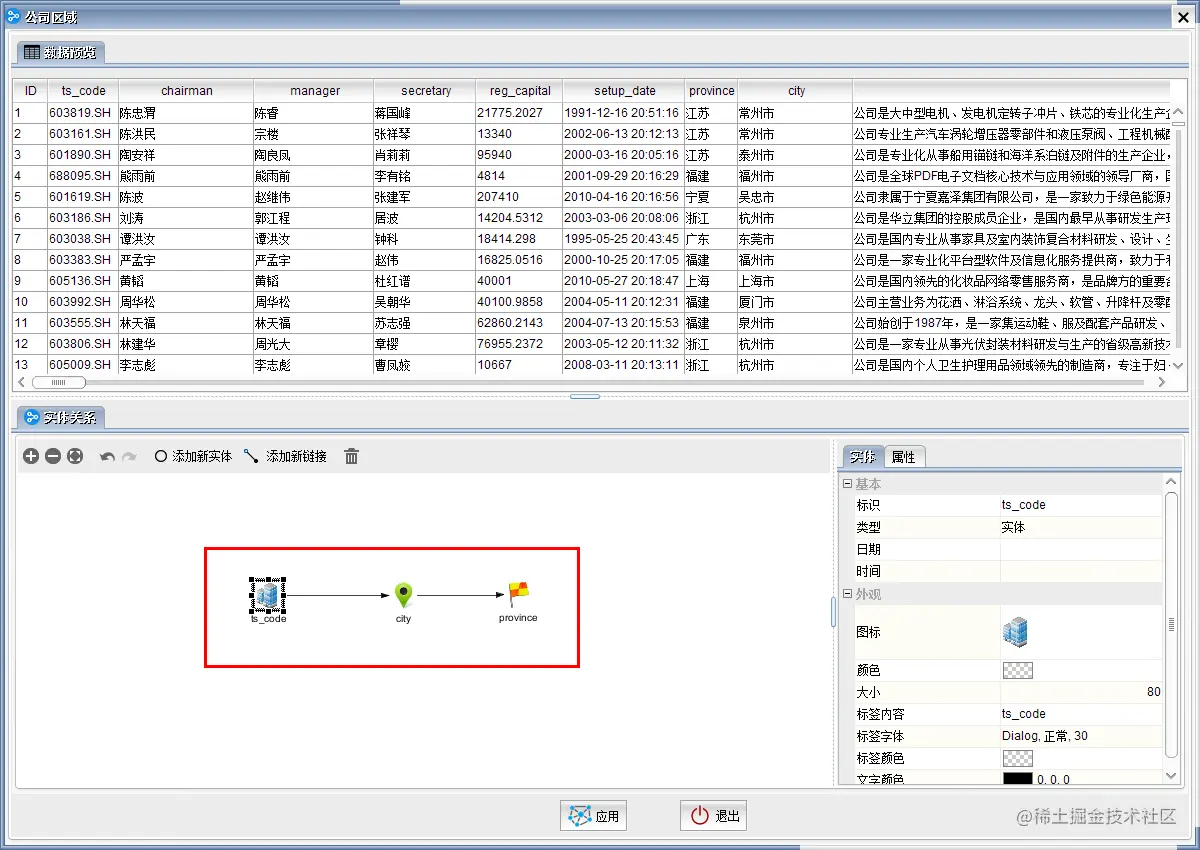
Task: Redo the diagram change
Action: (x=129, y=456)
